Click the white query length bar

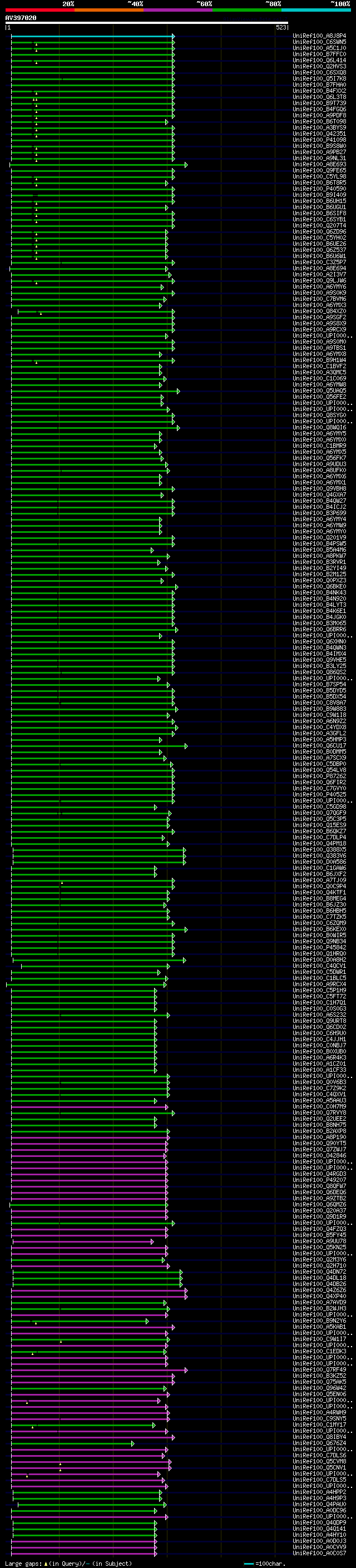[147, 23]
